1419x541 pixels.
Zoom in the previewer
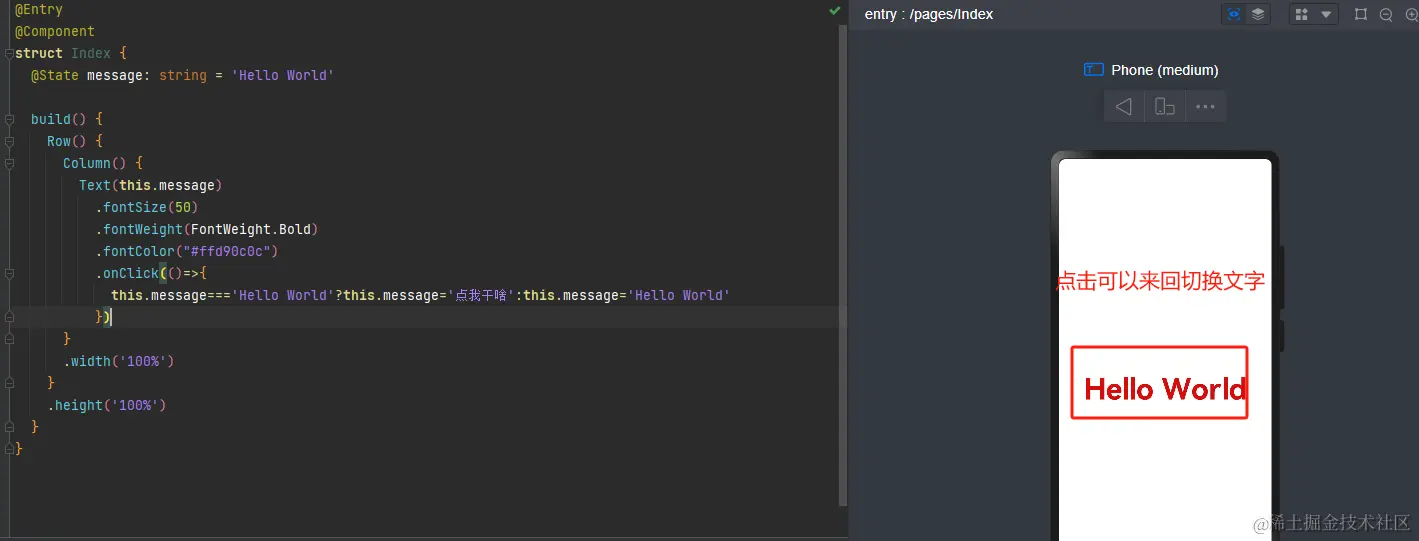pos(1411,14)
